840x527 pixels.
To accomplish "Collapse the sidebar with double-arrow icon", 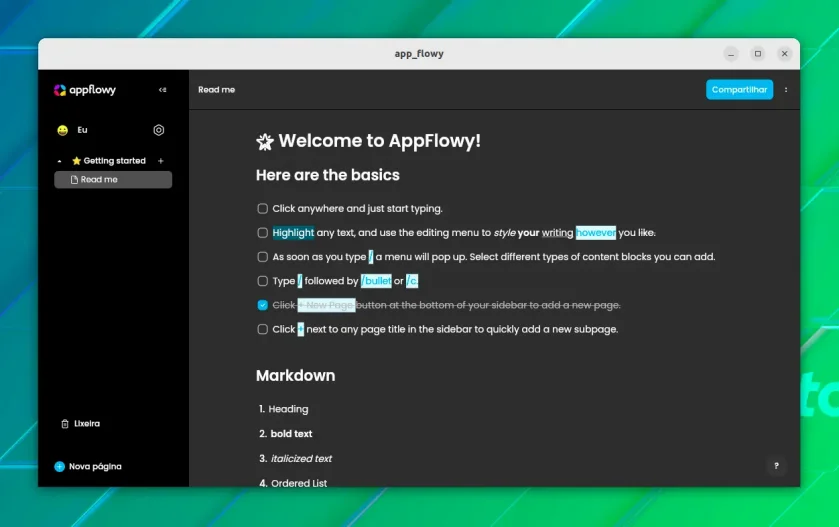I will click(x=162, y=90).
